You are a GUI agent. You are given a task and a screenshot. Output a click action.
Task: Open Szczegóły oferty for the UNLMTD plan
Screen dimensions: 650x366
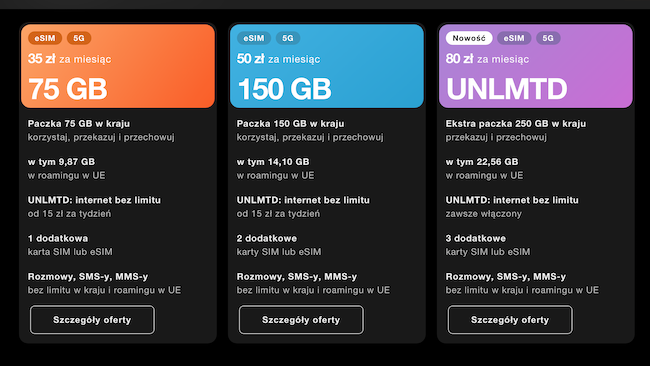tap(510, 320)
